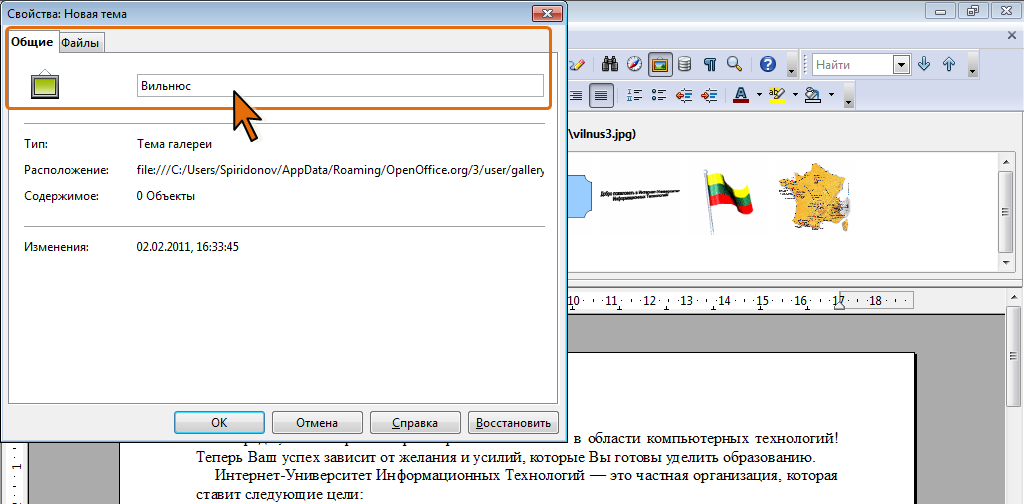Toggle nonprinting characters pilcrow icon
The width and height of the screenshot is (1024, 504).
pyautogui.click(x=709, y=65)
